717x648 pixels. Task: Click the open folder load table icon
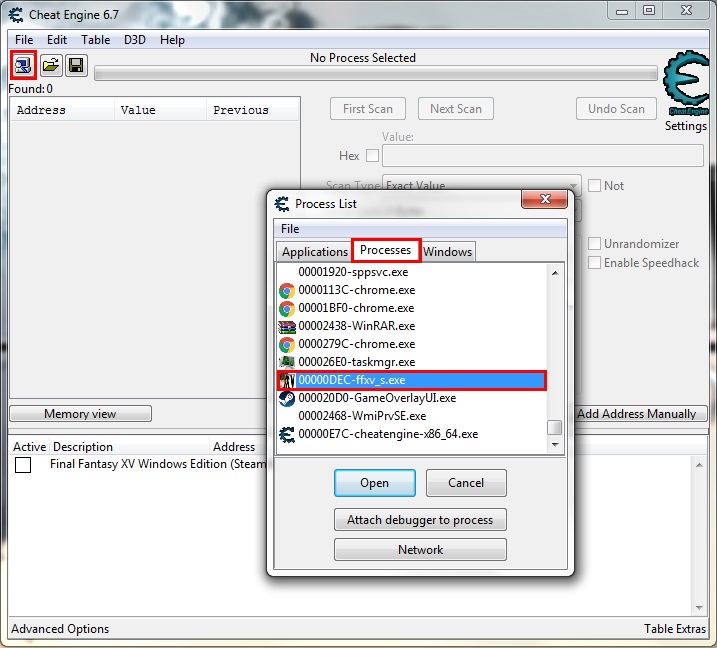click(x=51, y=65)
